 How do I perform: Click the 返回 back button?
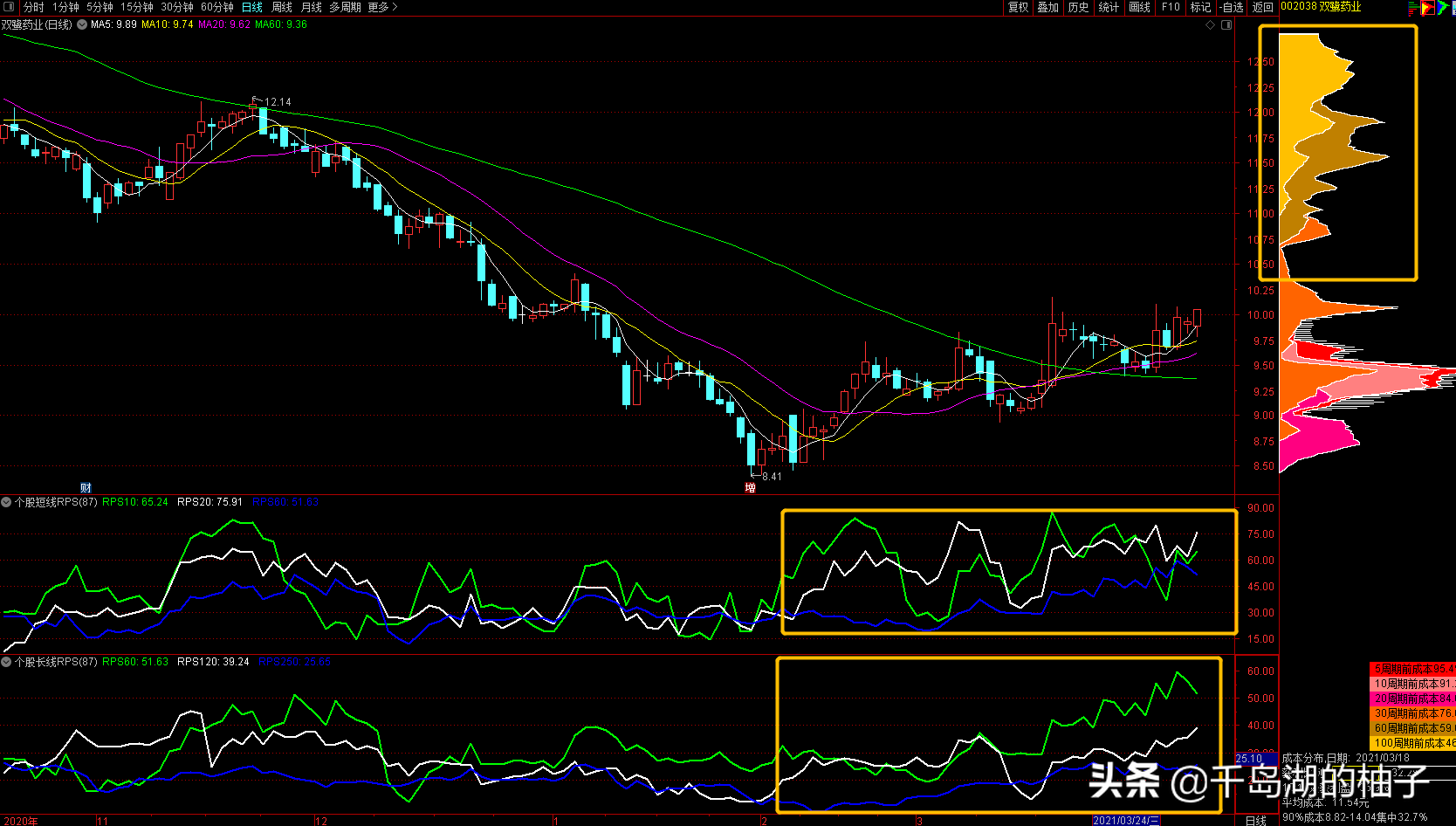click(x=1262, y=7)
